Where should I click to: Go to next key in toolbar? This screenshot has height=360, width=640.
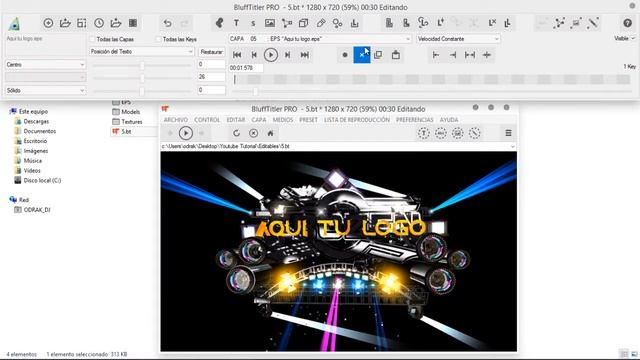pos(287,55)
